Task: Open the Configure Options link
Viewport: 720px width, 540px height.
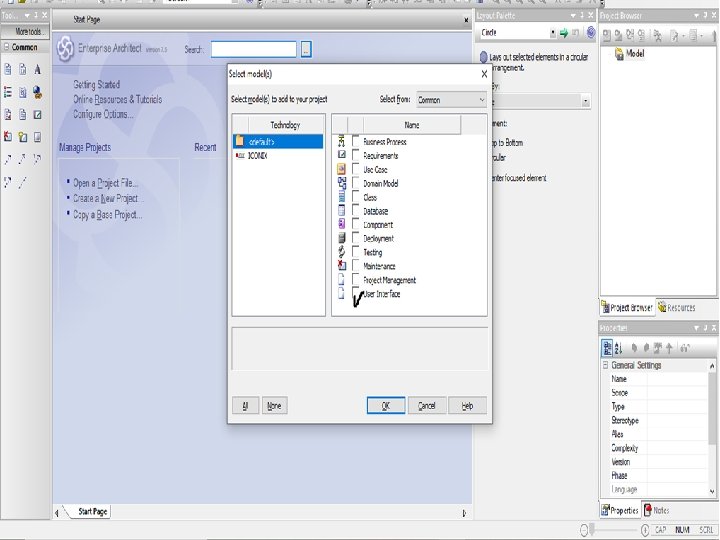Action: tap(103, 114)
